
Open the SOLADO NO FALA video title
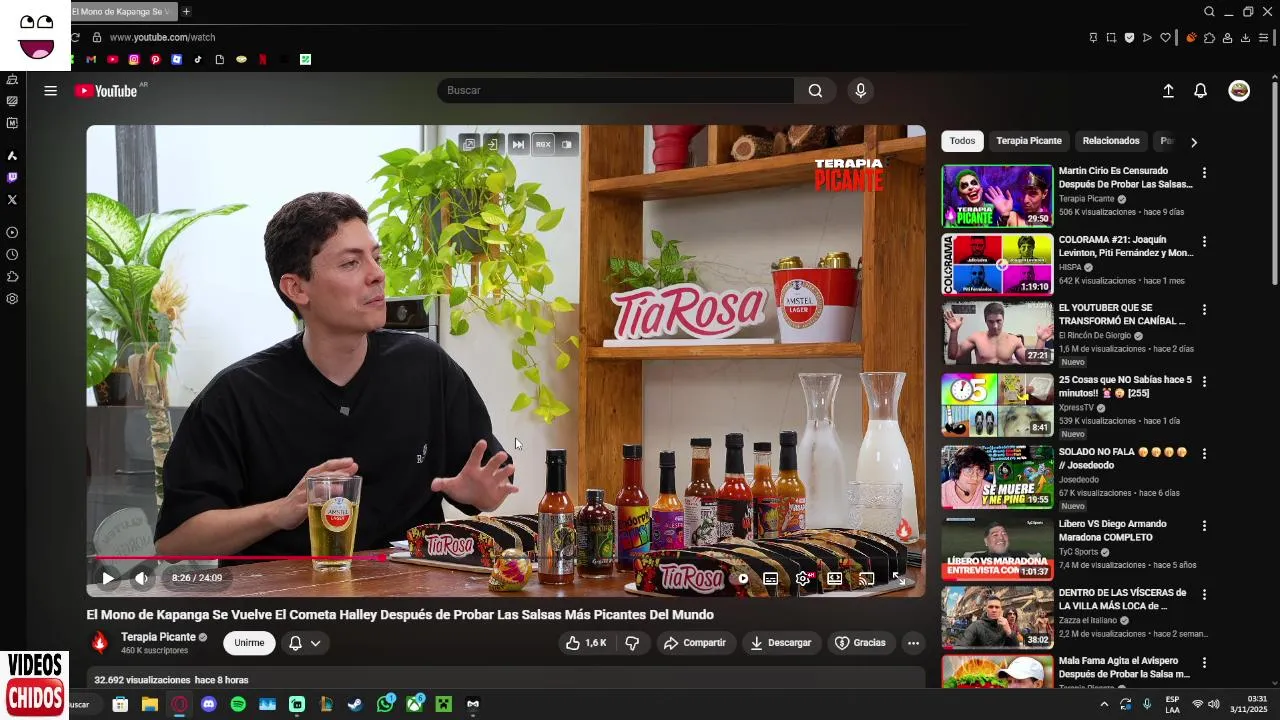pos(1123,459)
